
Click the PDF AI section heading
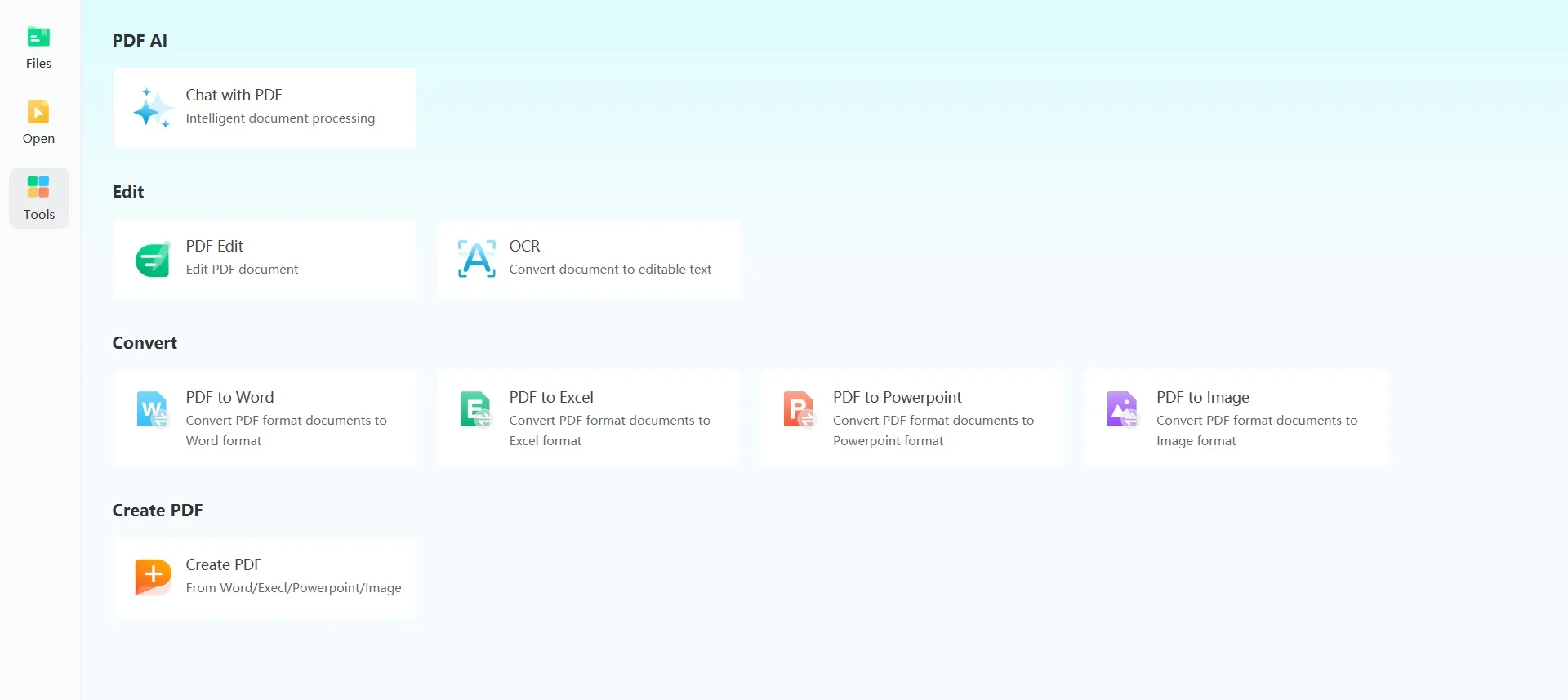pyautogui.click(x=140, y=41)
